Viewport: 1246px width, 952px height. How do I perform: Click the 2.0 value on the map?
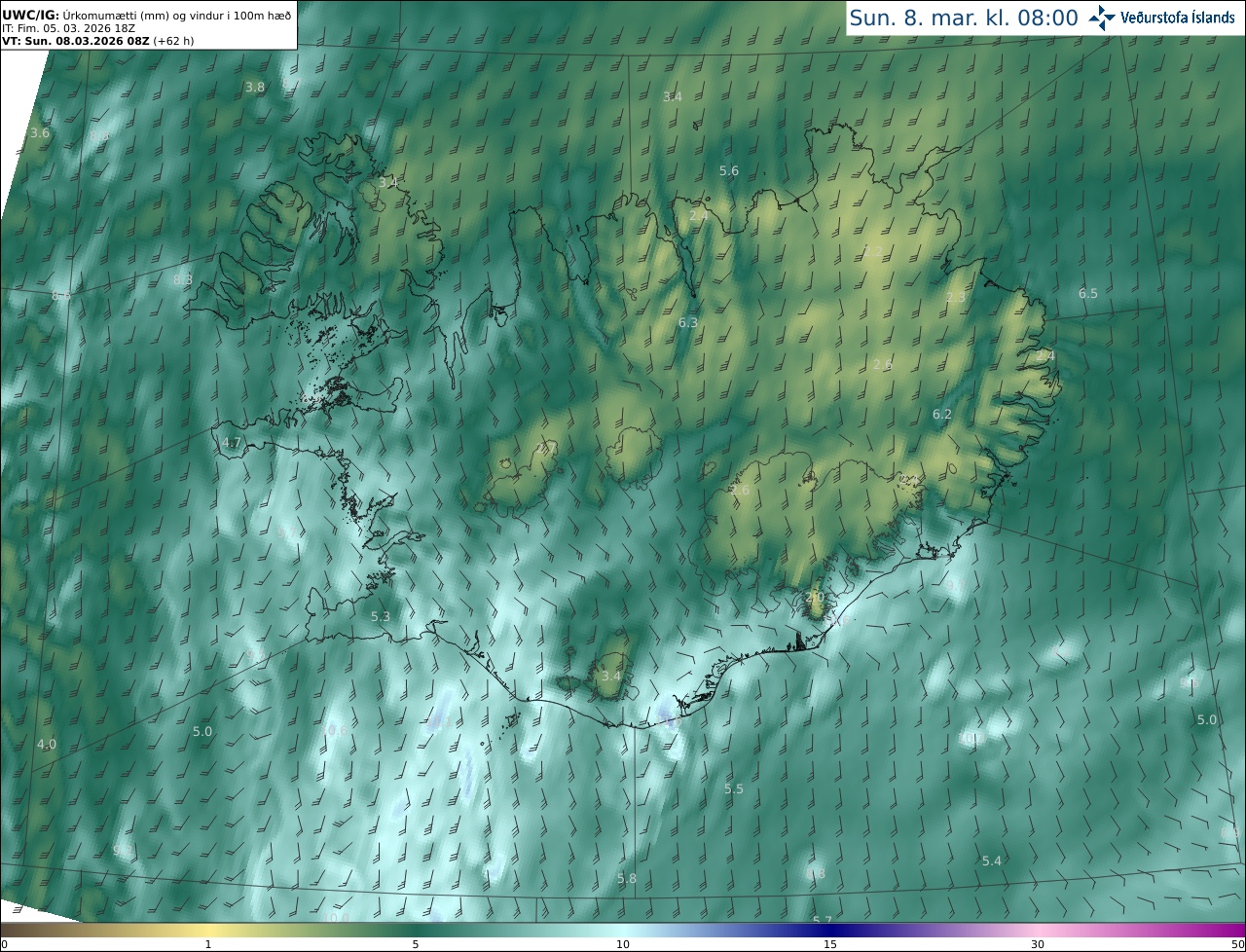point(816,597)
